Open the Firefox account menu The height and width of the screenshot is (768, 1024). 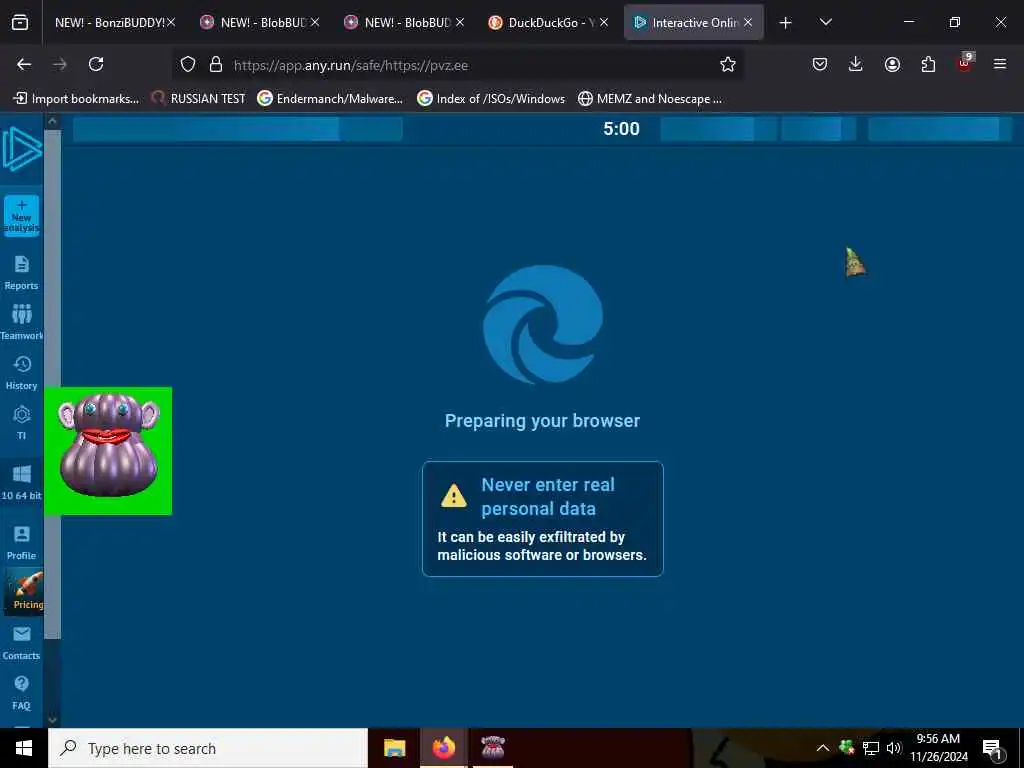pos(892,64)
